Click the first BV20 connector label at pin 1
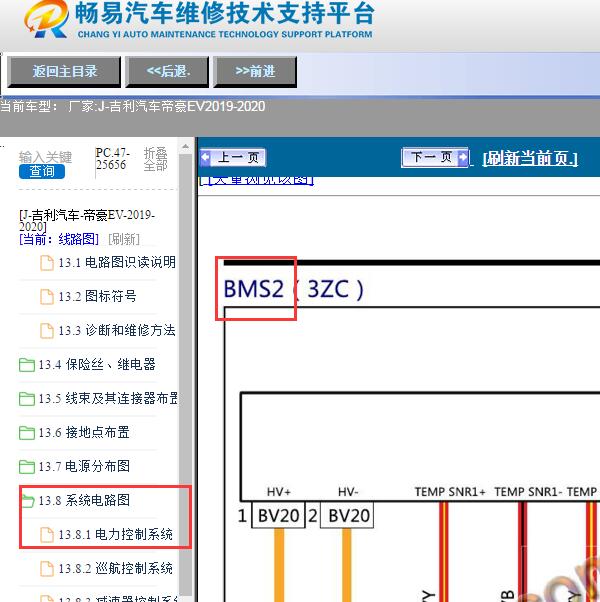600x602 pixels. [x=278, y=515]
